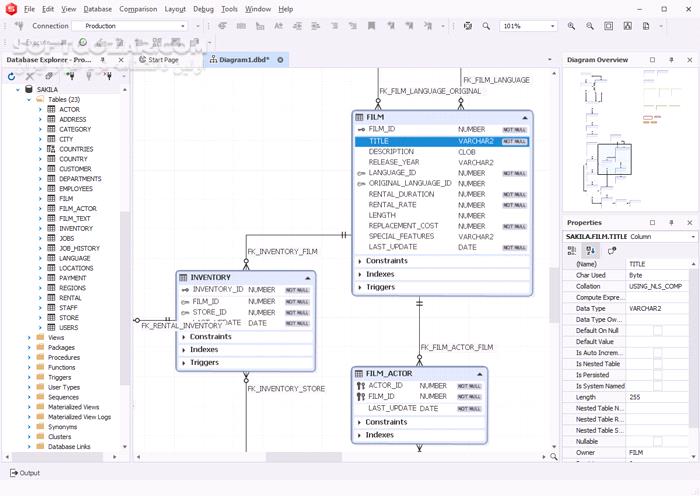700x496 pixels.
Task: Click the Output panel icon at bottom
Action: tap(14, 473)
